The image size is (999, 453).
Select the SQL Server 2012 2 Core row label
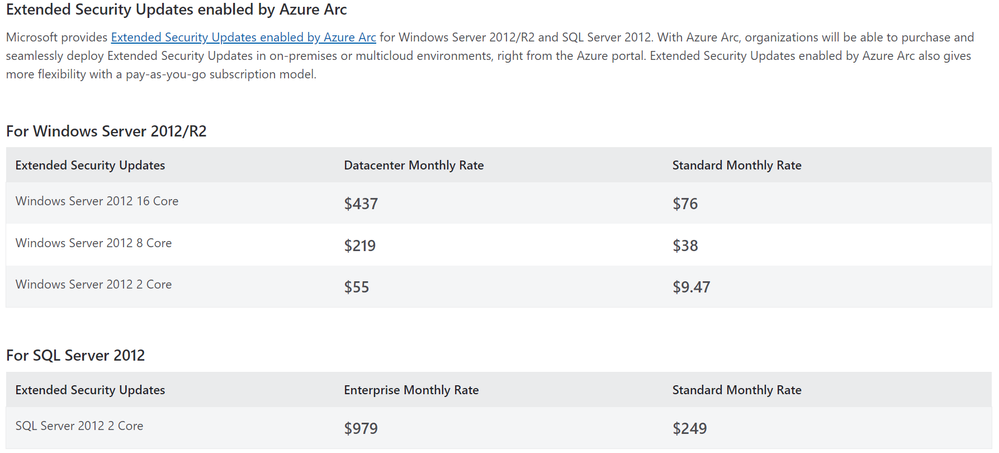(x=79, y=426)
